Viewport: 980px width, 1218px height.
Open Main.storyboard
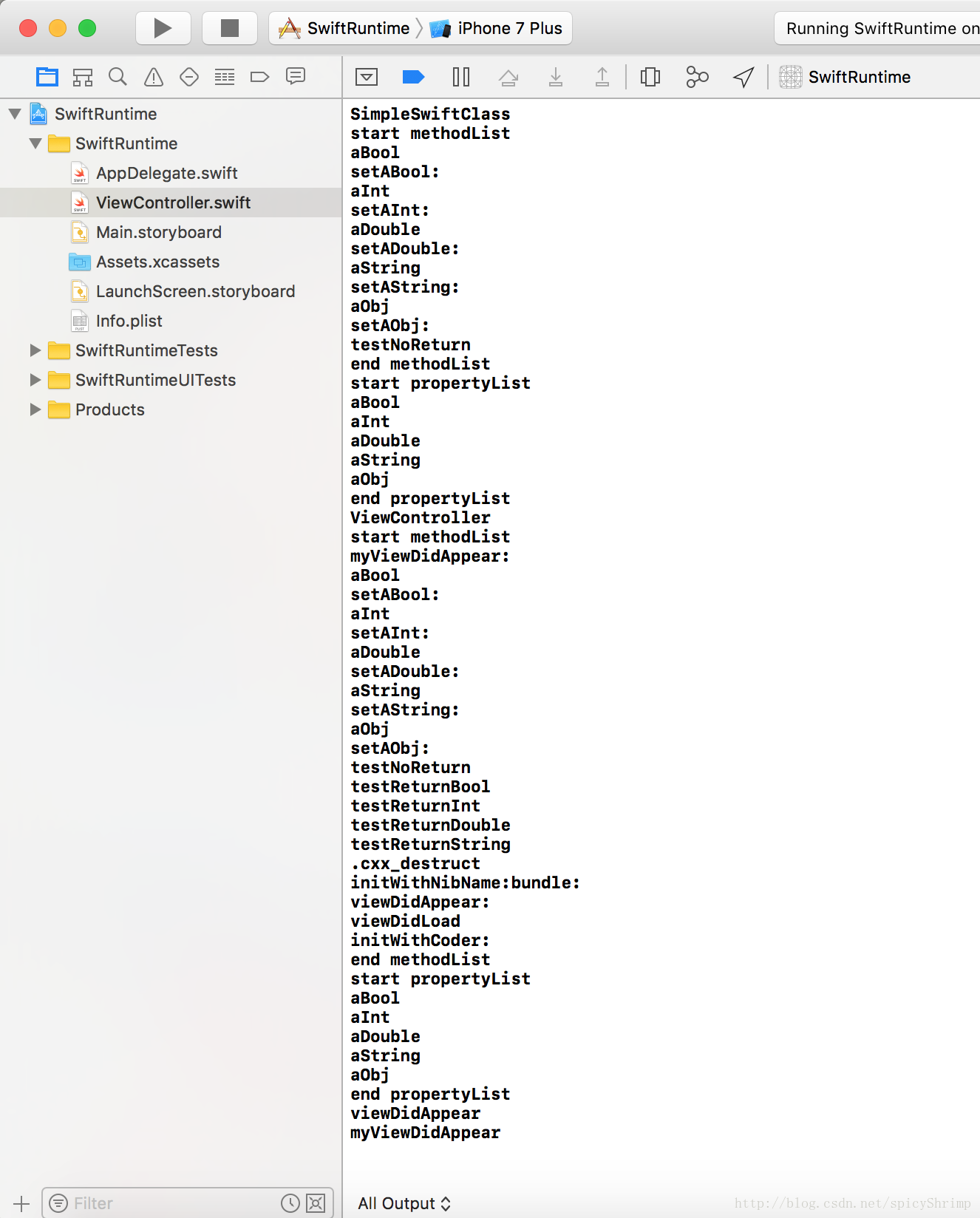click(x=158, y=232)
